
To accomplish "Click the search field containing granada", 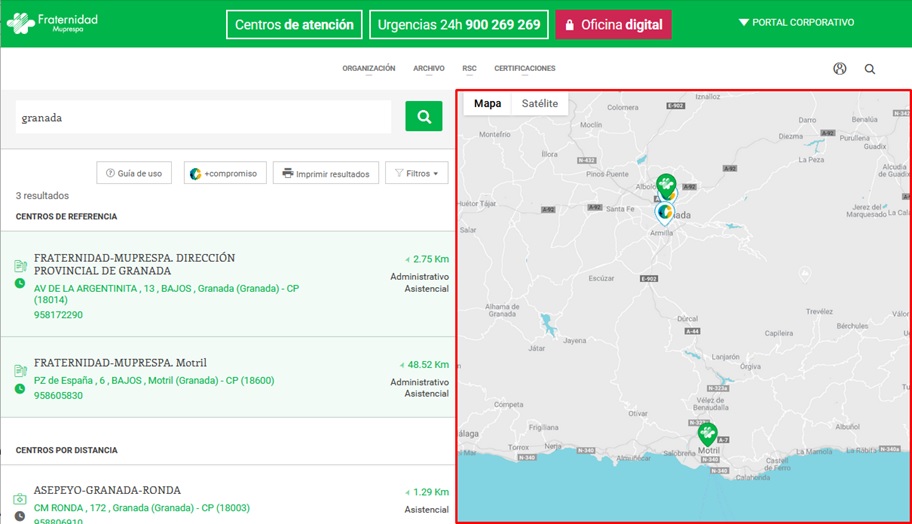I will tap(204, 117).
